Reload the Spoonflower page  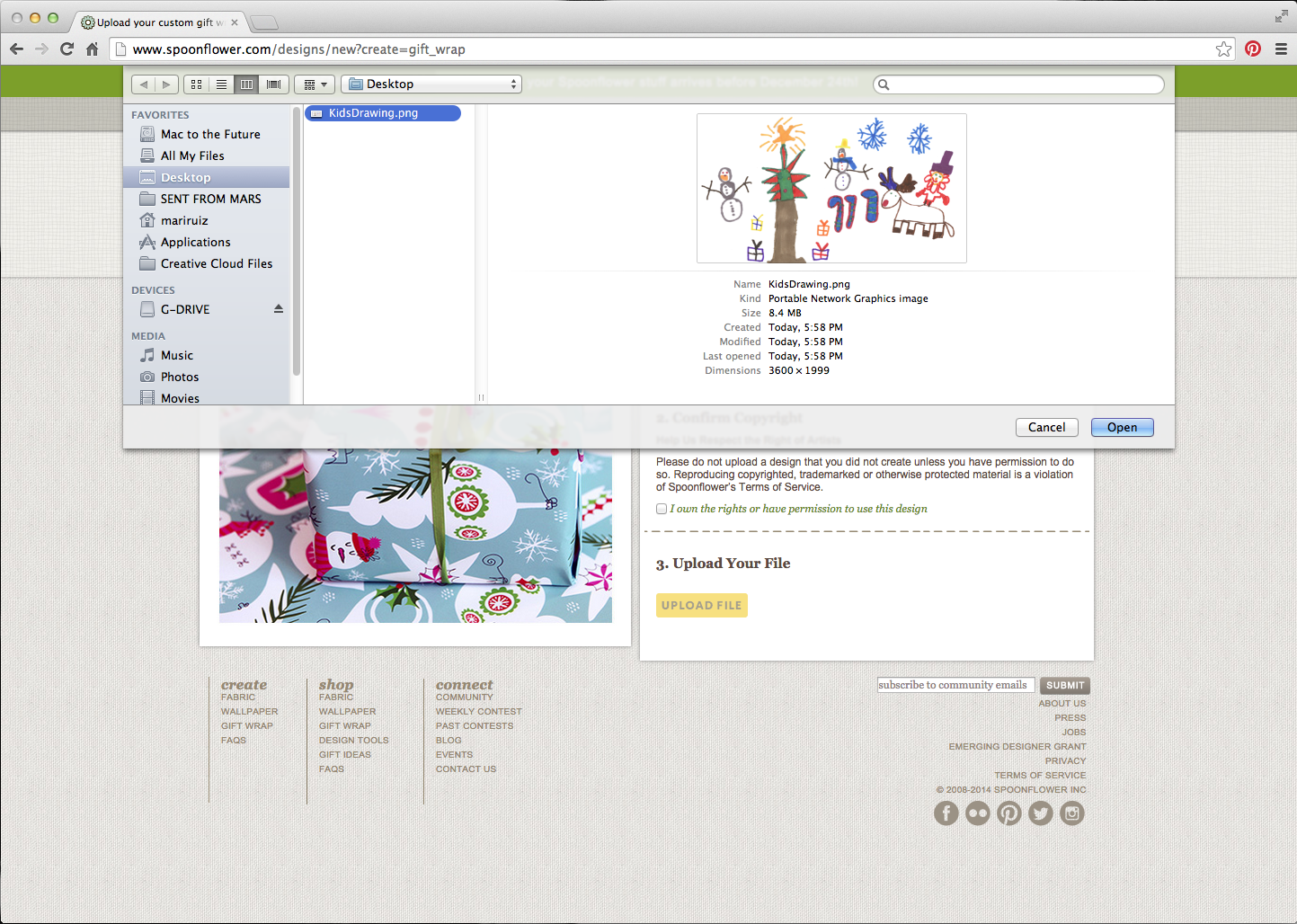click(67, 49)
